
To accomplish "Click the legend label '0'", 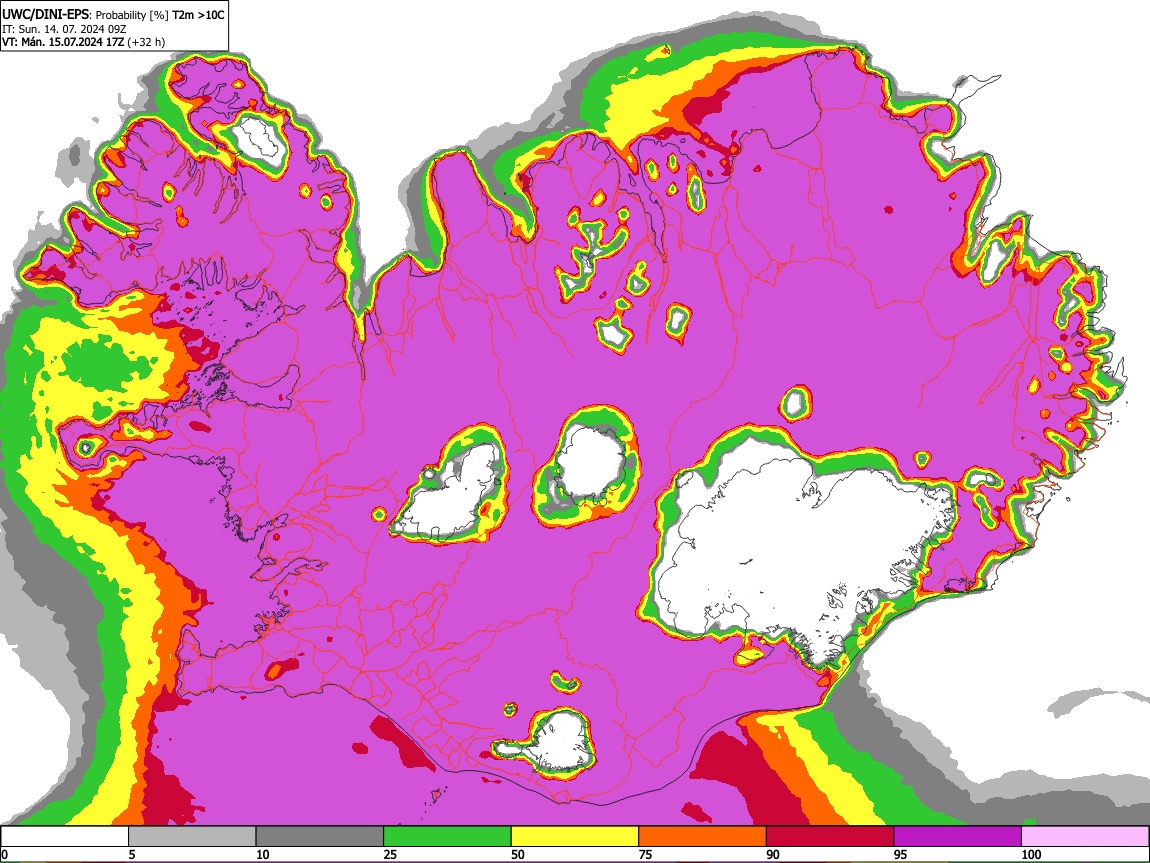I will [4, 854].
